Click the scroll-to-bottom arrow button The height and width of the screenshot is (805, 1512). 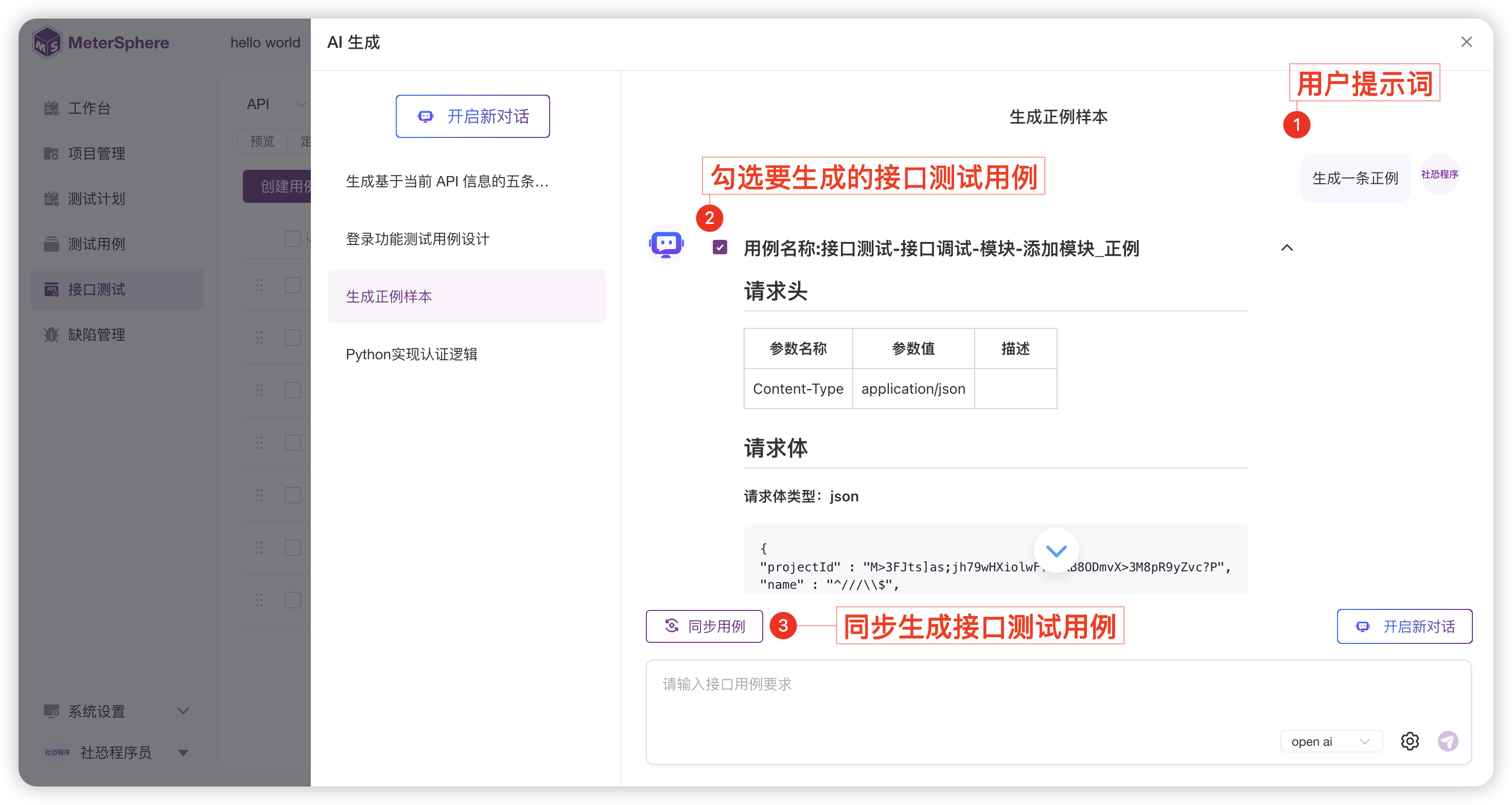point(1056,551)
